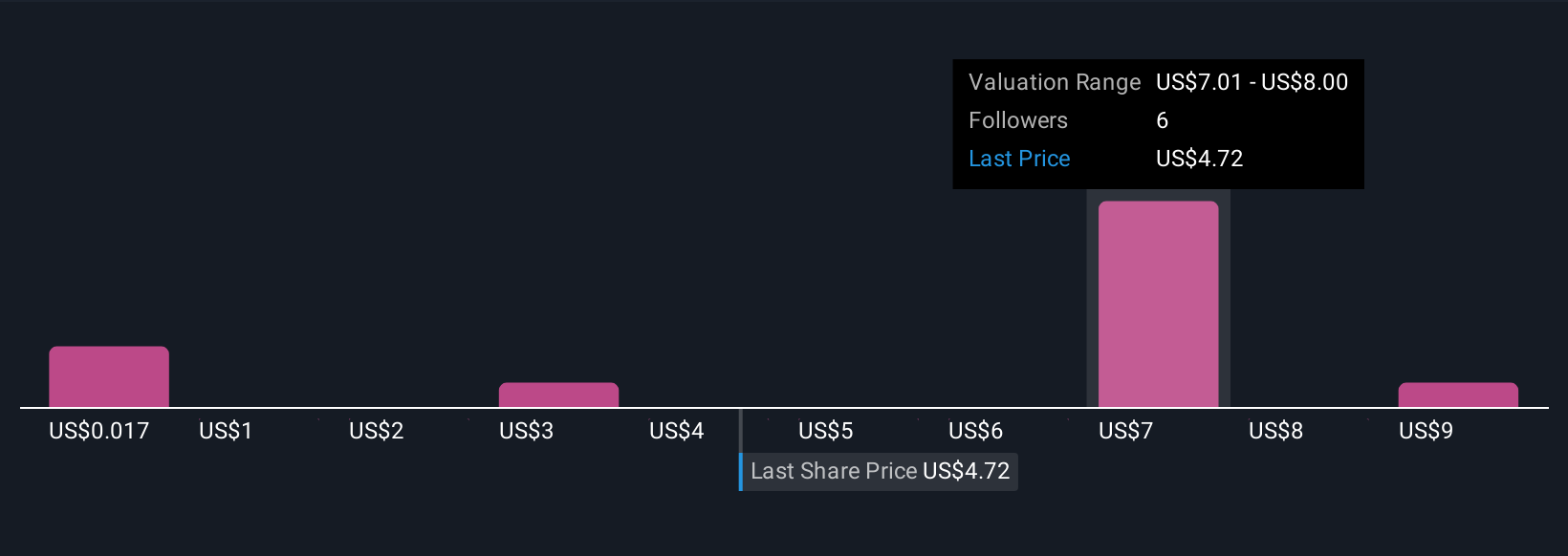Viewport: 1568px width, 556px height.
Task: Click the US$4 axis label
Action: click(677, 431)
